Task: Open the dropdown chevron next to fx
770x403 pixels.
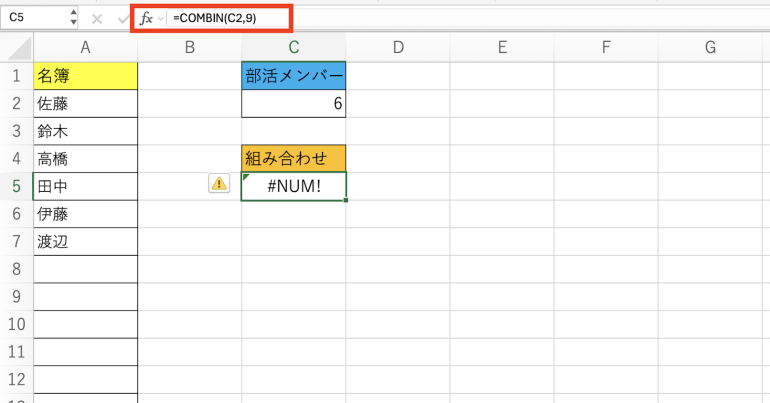Action: point(160,18)
